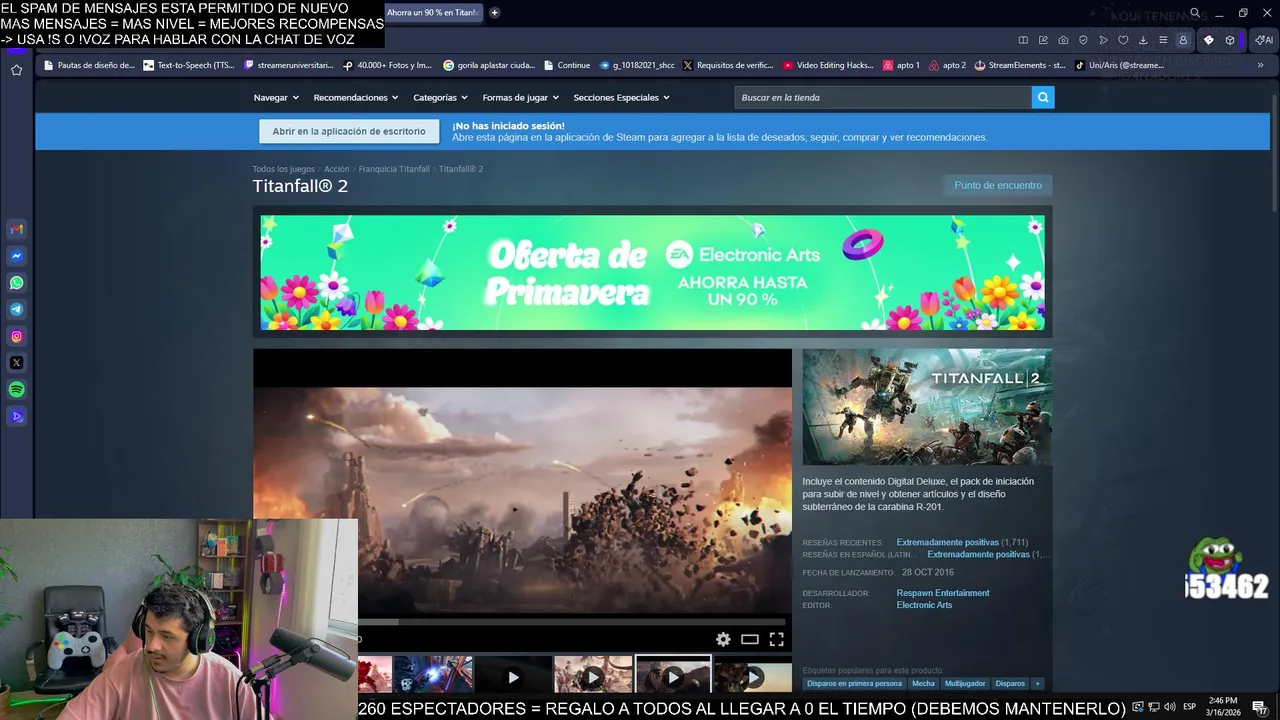The width and height of the screenshot is (1280, 720).
Task: Click the Steam store search magnifier button
Action: pyautogui.click(x=1043, y=97)
